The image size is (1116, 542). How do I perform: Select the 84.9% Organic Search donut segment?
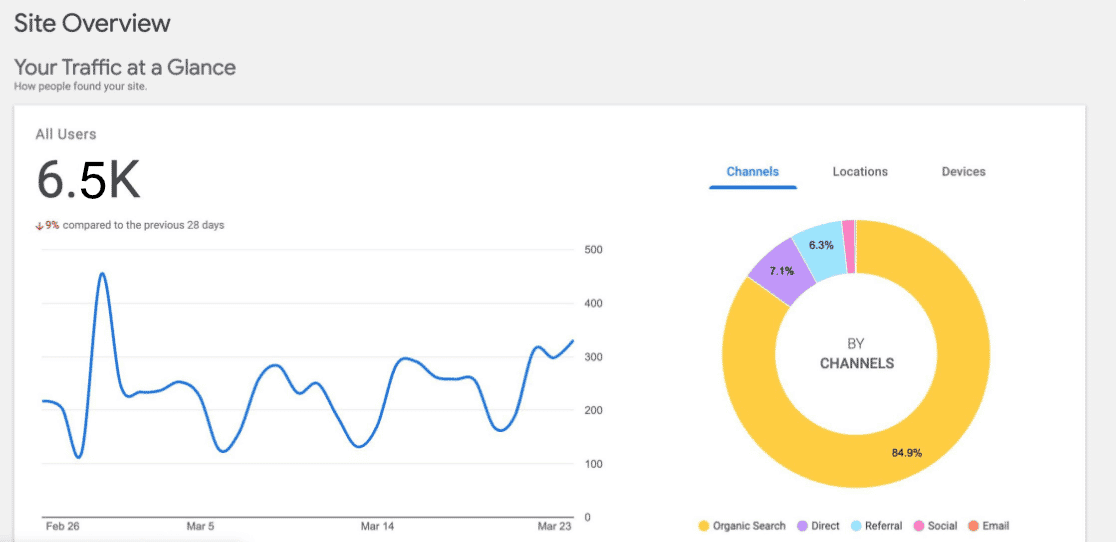[907, 453]
